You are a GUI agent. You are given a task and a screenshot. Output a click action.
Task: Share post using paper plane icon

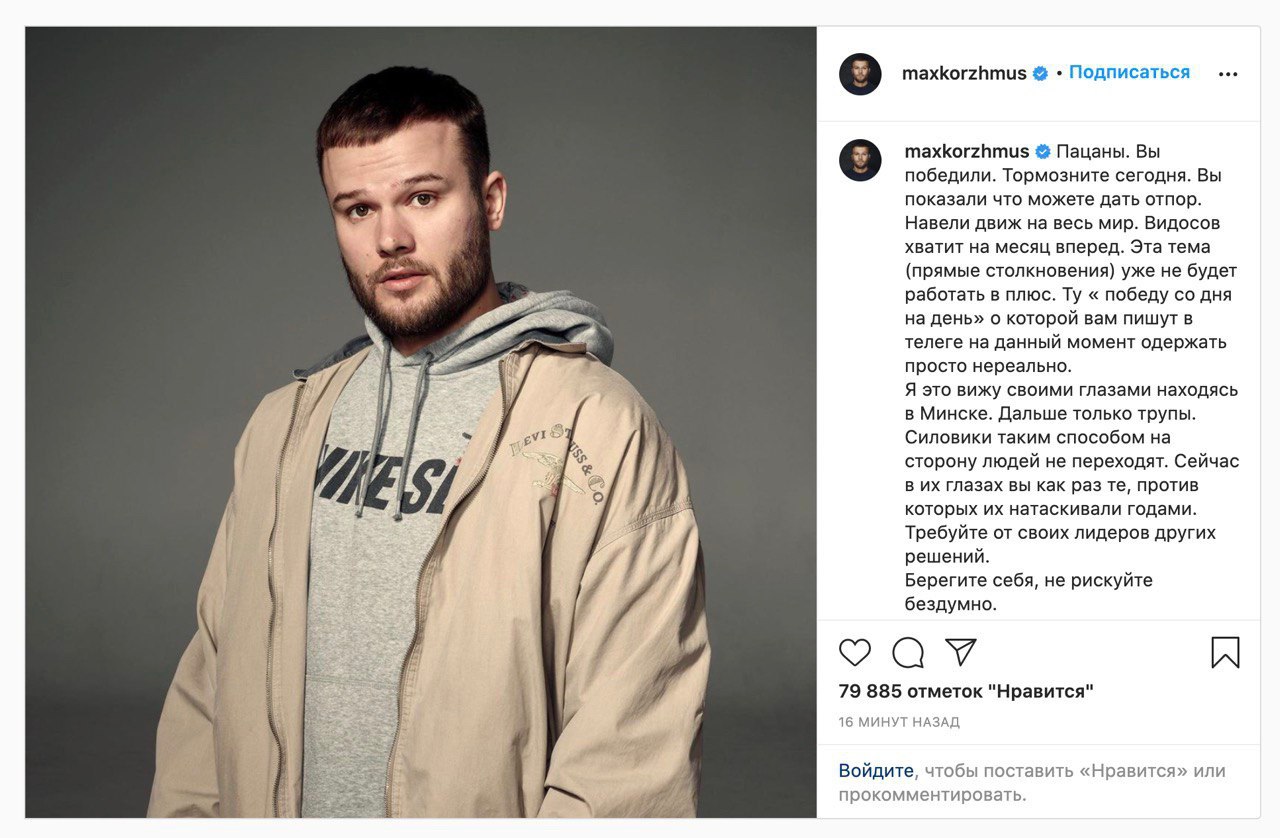pyautogui.click(x=961, y=652)
